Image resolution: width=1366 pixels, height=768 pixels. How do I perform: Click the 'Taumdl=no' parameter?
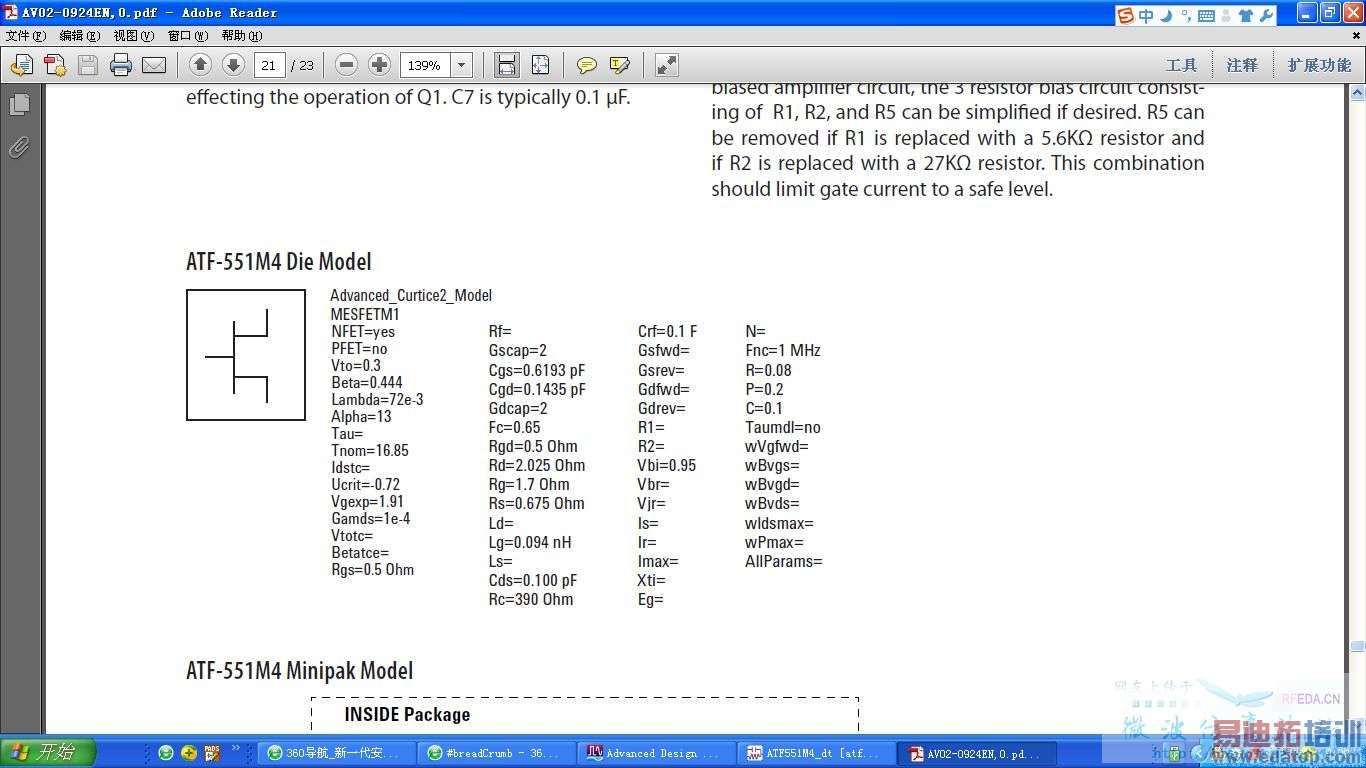pyautogui.click(x=783, y=427)
